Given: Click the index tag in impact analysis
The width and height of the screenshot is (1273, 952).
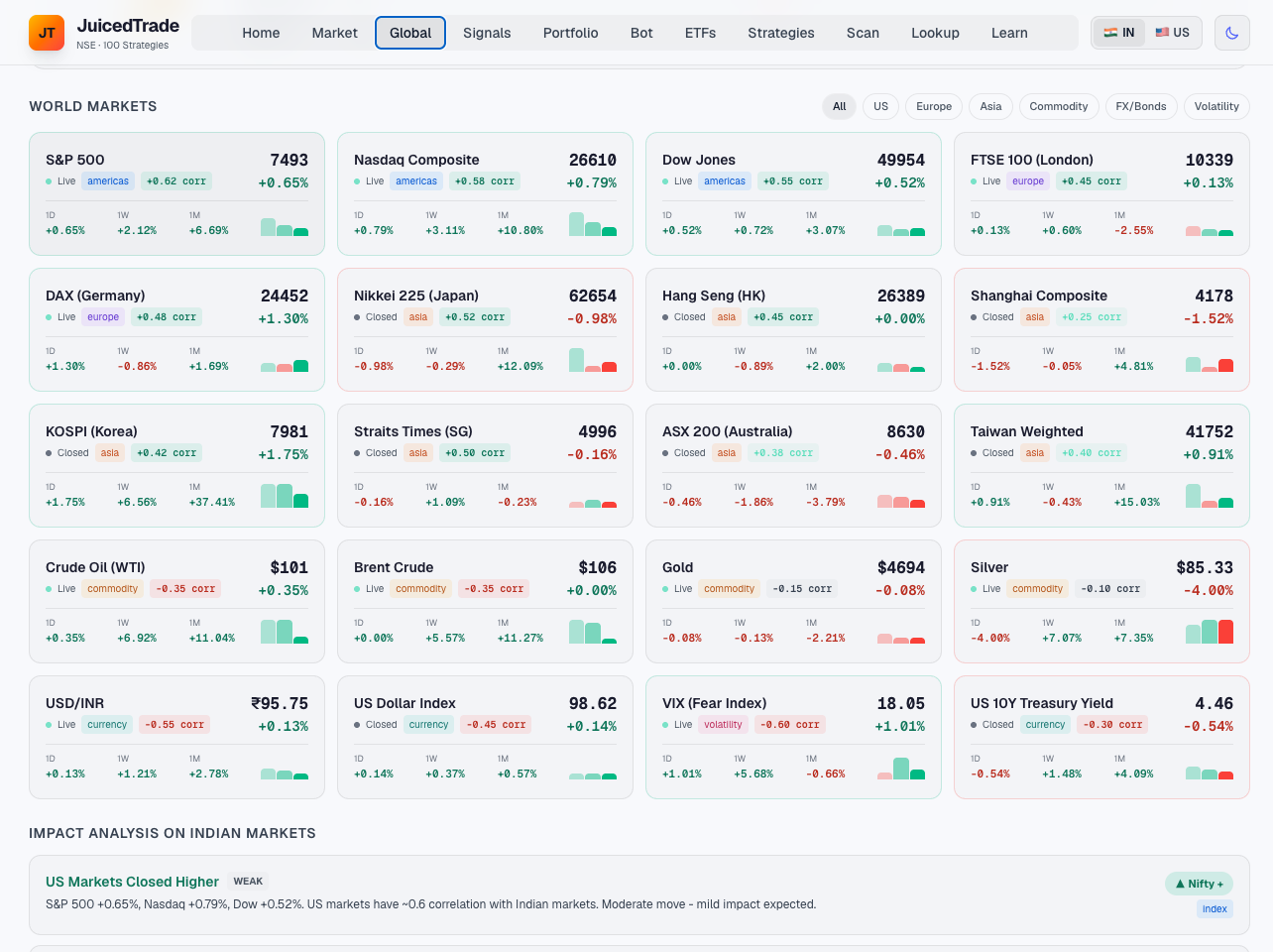Looking at the screenshot, I should [x=1215, y=909].
